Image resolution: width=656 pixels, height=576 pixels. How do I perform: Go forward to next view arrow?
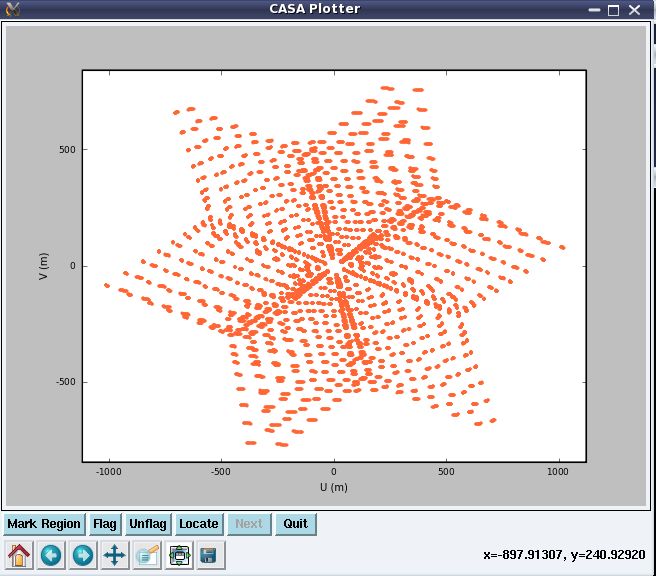point(83,555)
